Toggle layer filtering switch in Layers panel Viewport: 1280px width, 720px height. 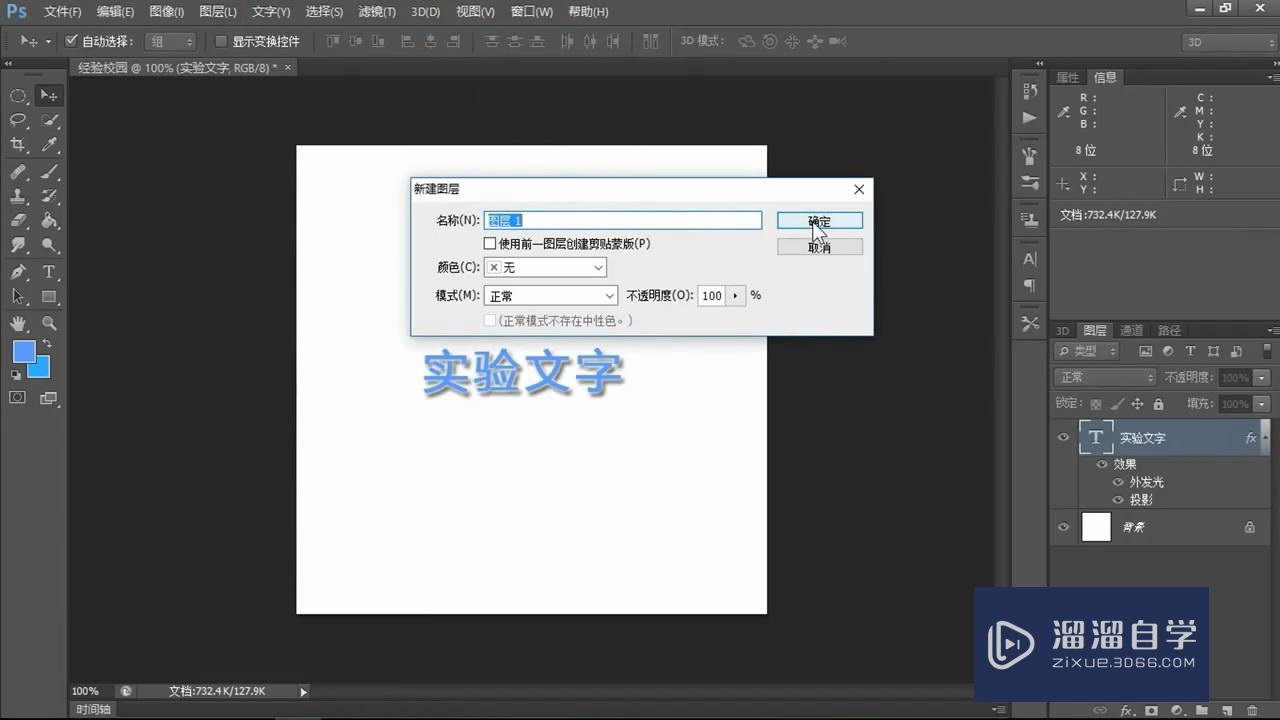click(x=1267, y=351)
